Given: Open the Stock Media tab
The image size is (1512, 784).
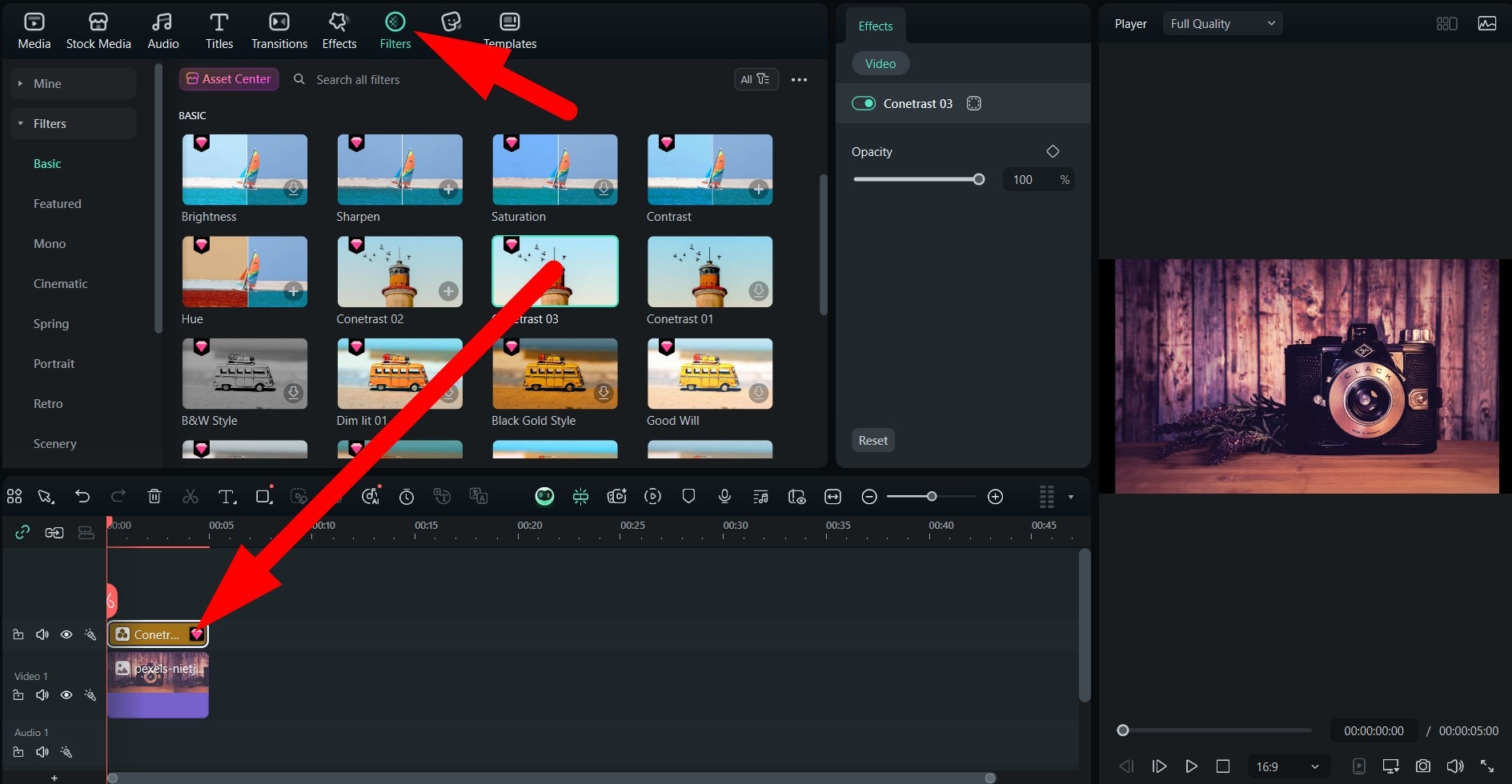Looking at the screenshot, I should [98, 31].
